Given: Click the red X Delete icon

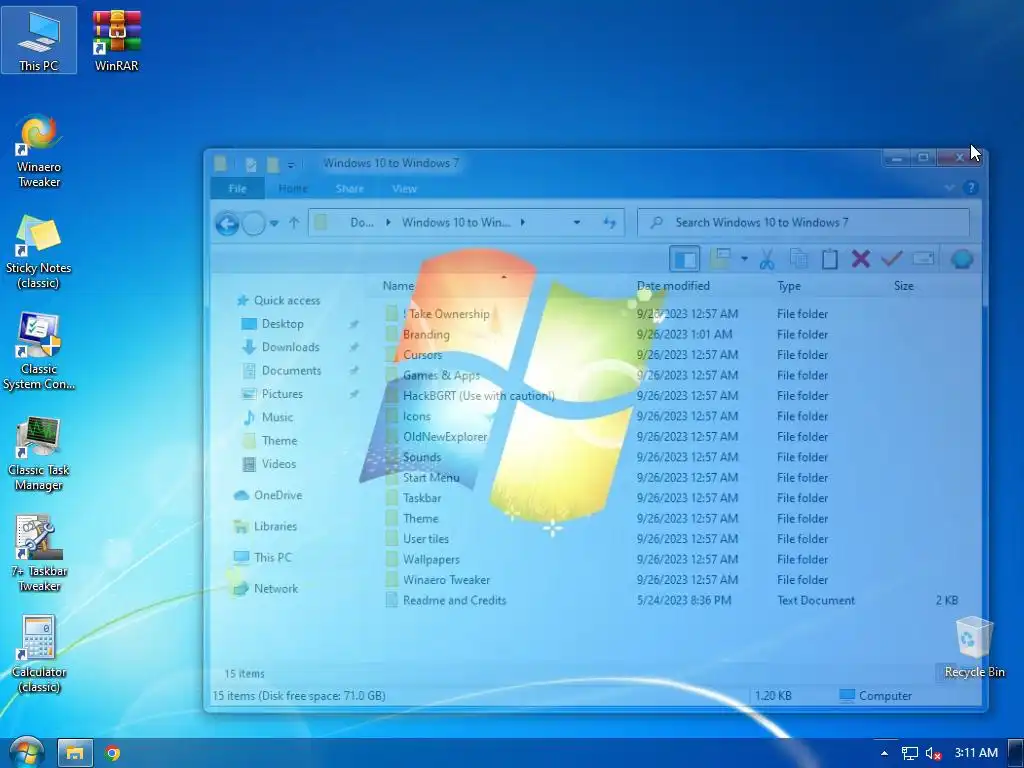Looking at the screenshot, I should click(861, 259).
